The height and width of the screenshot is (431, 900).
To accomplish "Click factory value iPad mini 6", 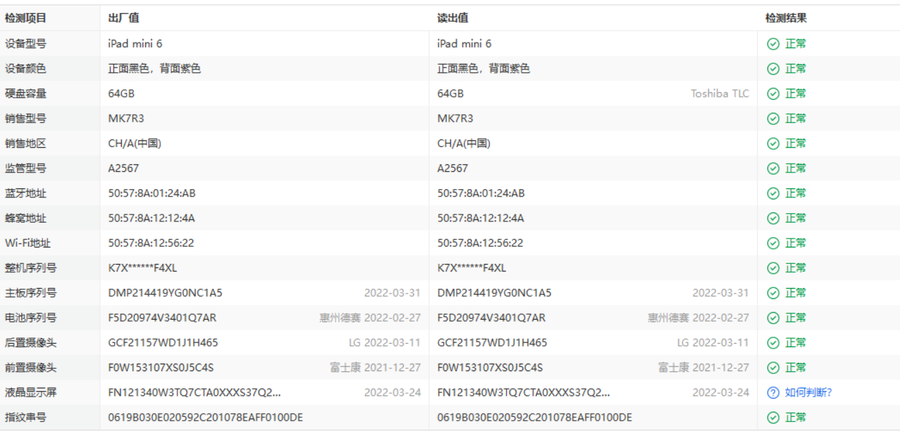I will tap(135, 44).
